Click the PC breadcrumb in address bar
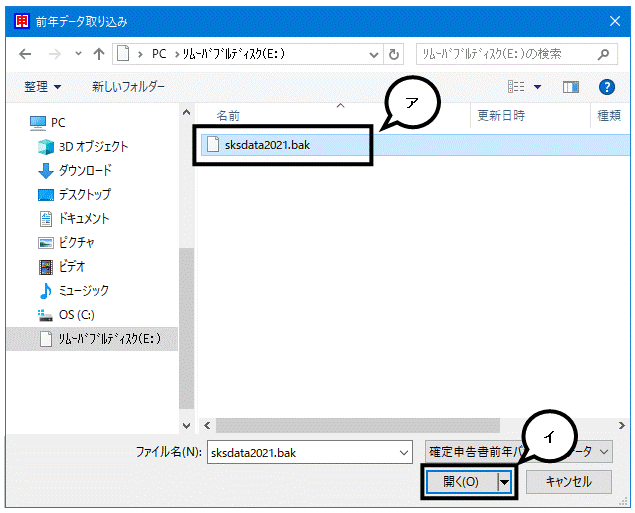Image resolution: width=635 pixels, height=513 pixels. pos(159,54)
